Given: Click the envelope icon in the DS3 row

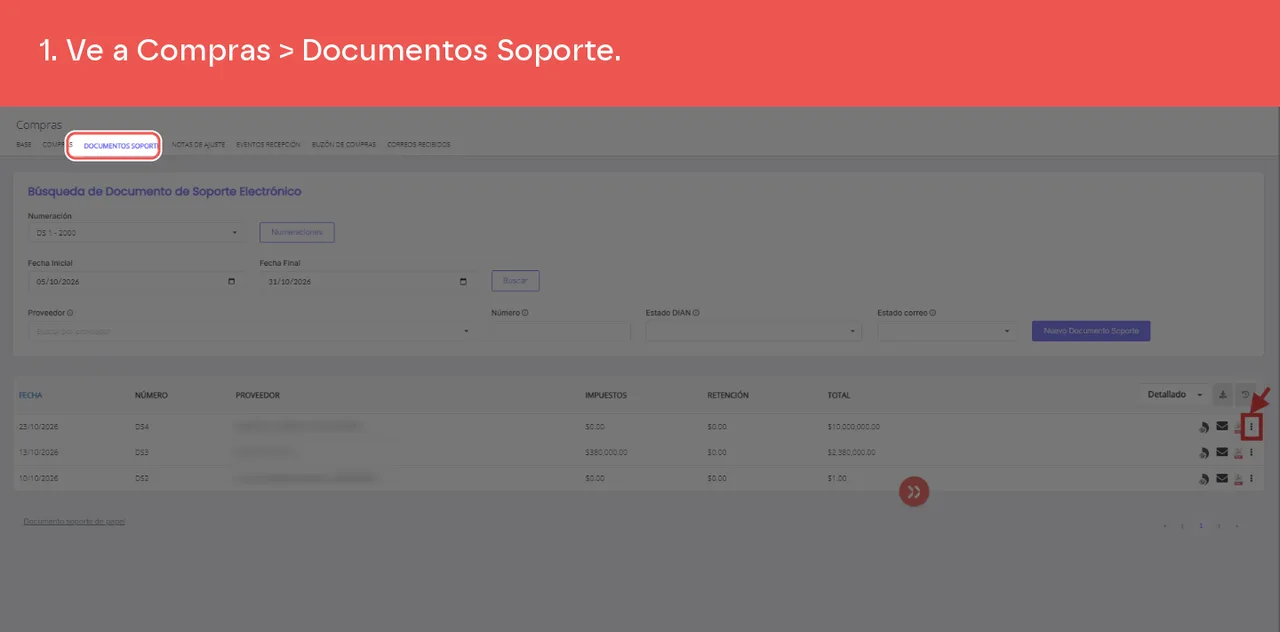Looking at the screenshot, I should (1222, 453).
